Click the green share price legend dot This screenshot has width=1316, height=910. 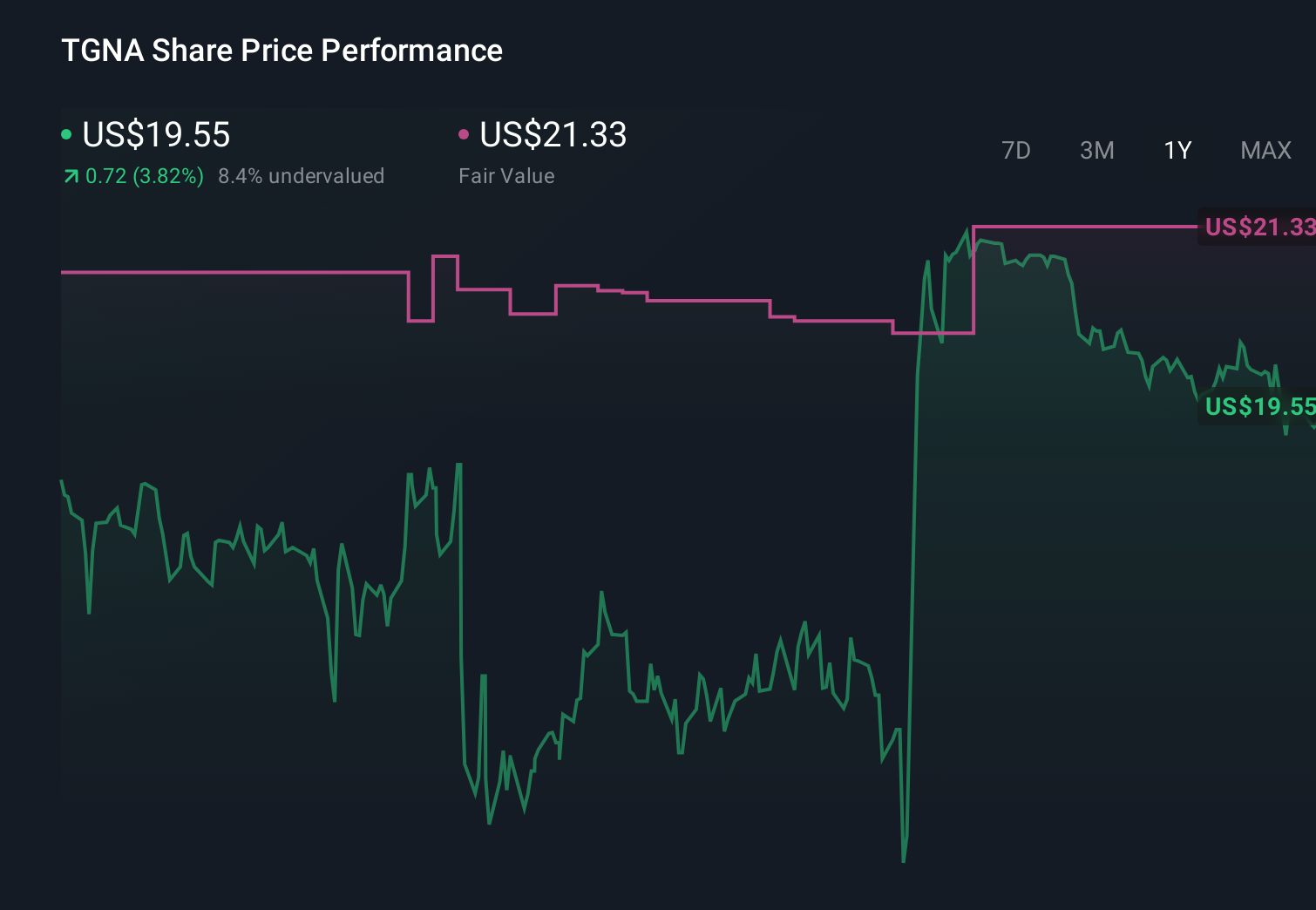[x=66, y=135]
